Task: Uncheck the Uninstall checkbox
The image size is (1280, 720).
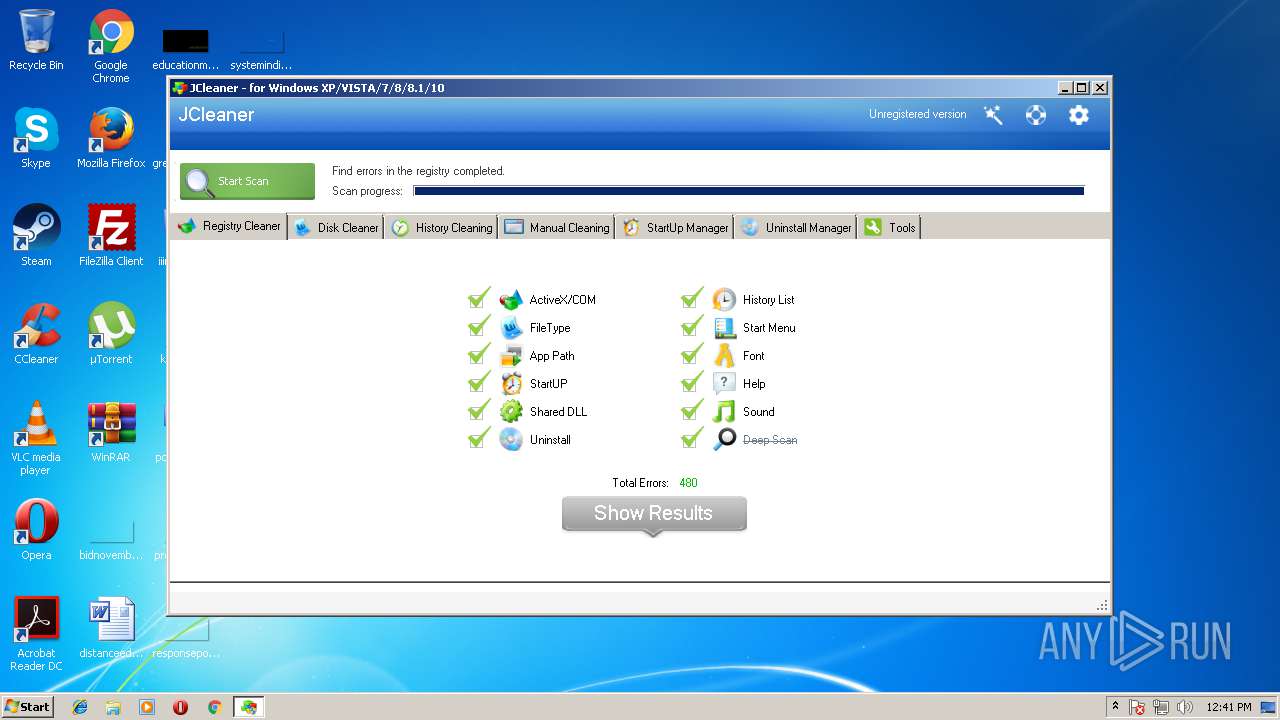Action: tap(479, 439)
